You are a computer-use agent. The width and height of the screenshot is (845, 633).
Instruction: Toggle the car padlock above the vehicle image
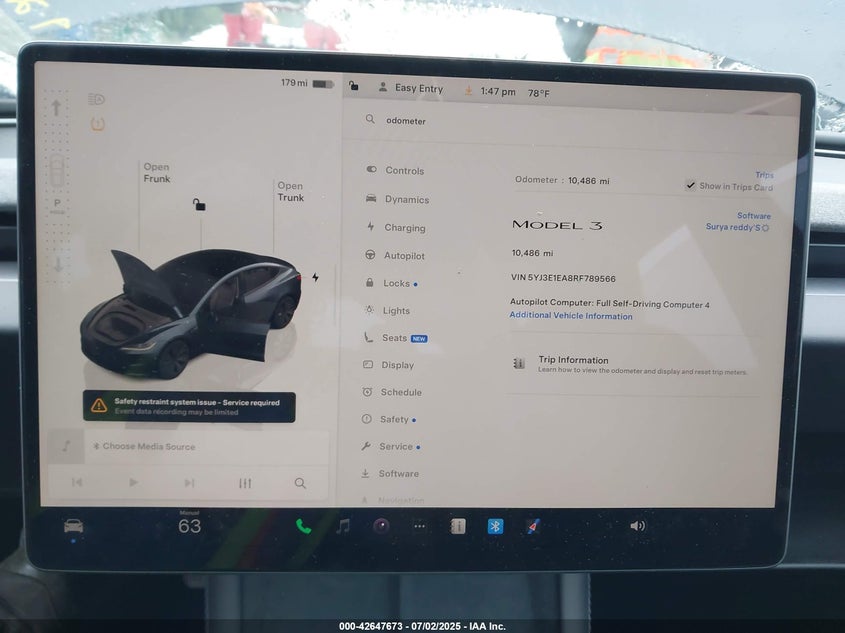(x=199, y=205)
